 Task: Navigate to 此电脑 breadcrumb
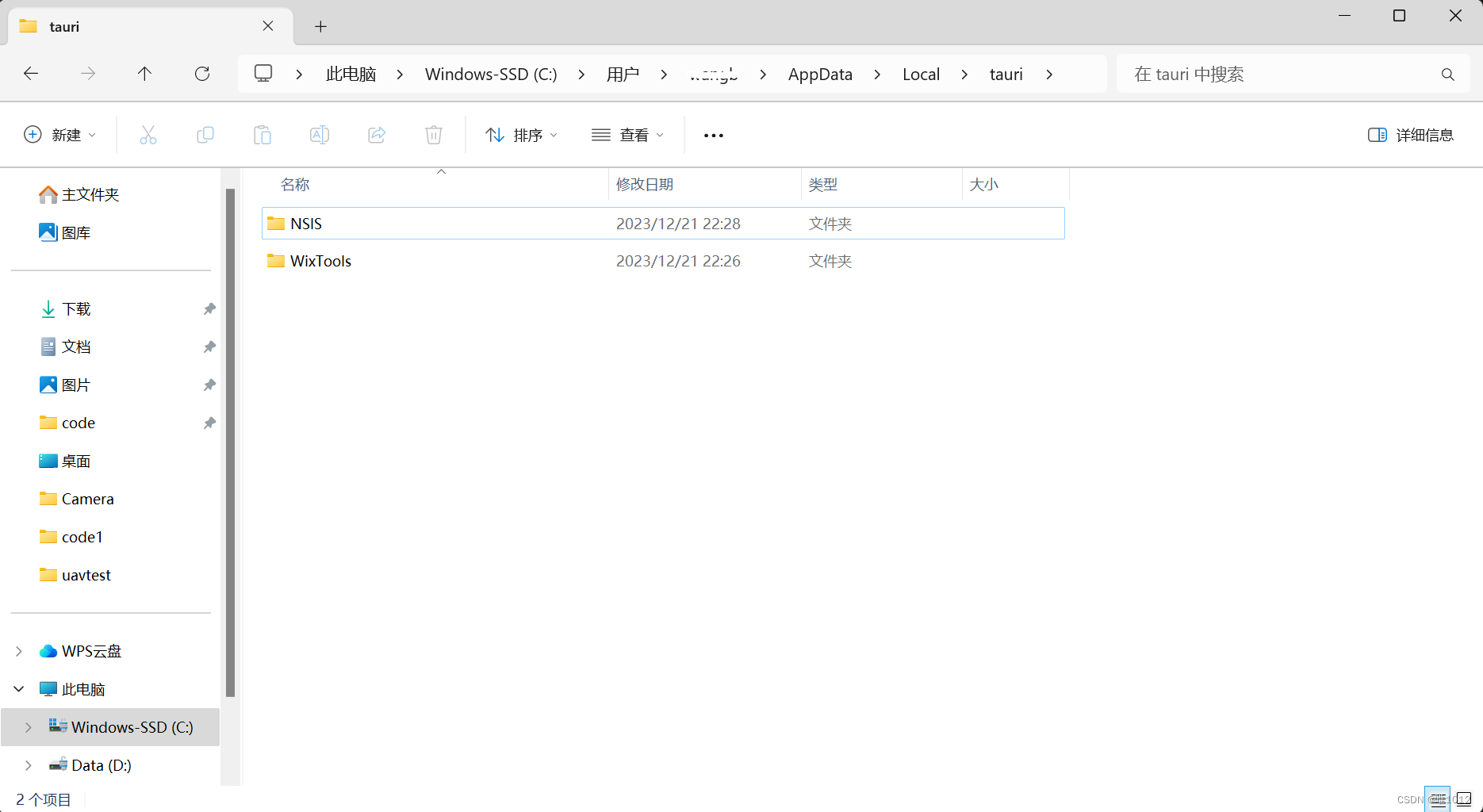(x=351, y=74)
